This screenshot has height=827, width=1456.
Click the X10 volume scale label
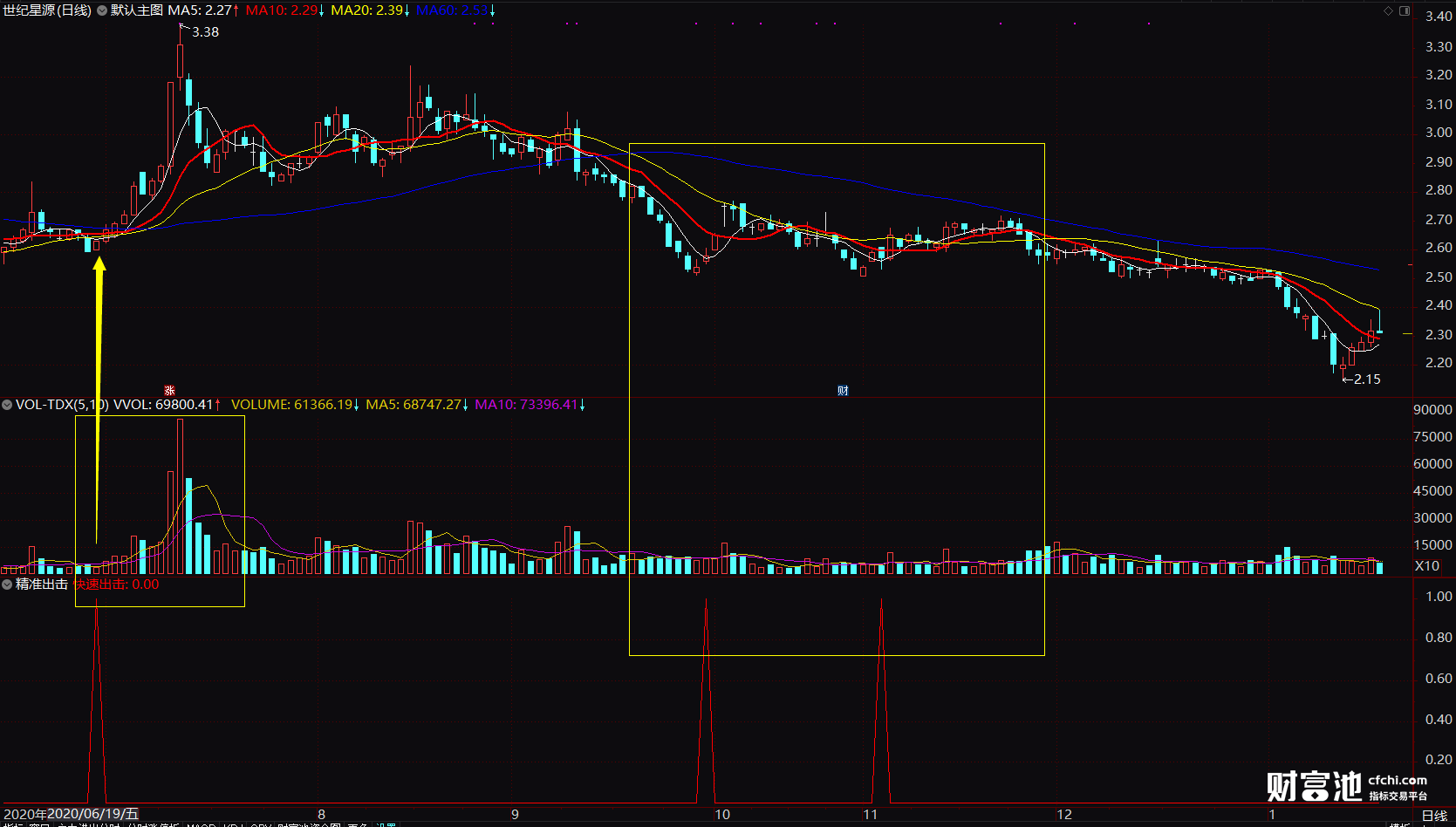point(1427,566)
